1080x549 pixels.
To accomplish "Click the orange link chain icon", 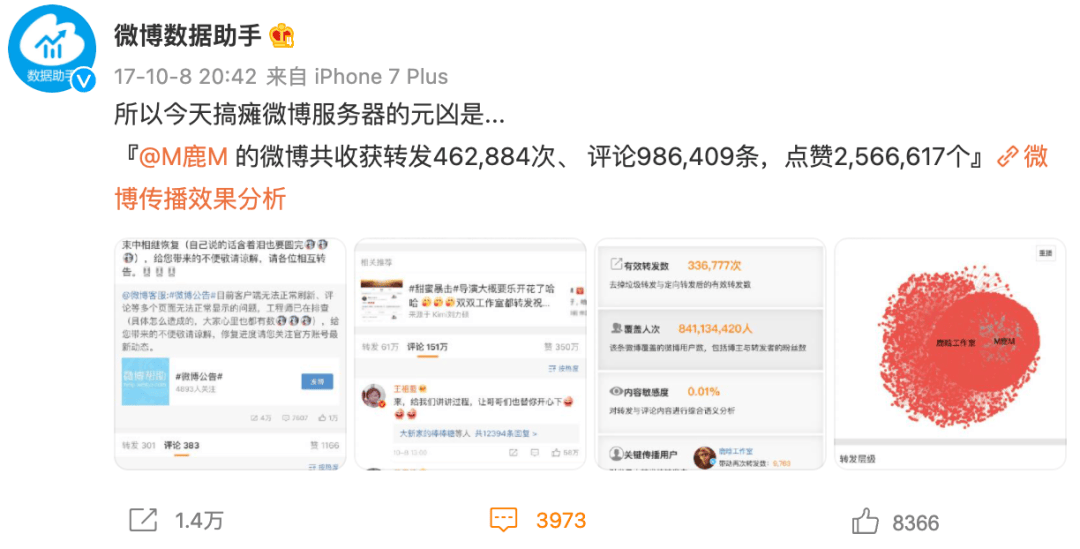I will coord(1008,157).
